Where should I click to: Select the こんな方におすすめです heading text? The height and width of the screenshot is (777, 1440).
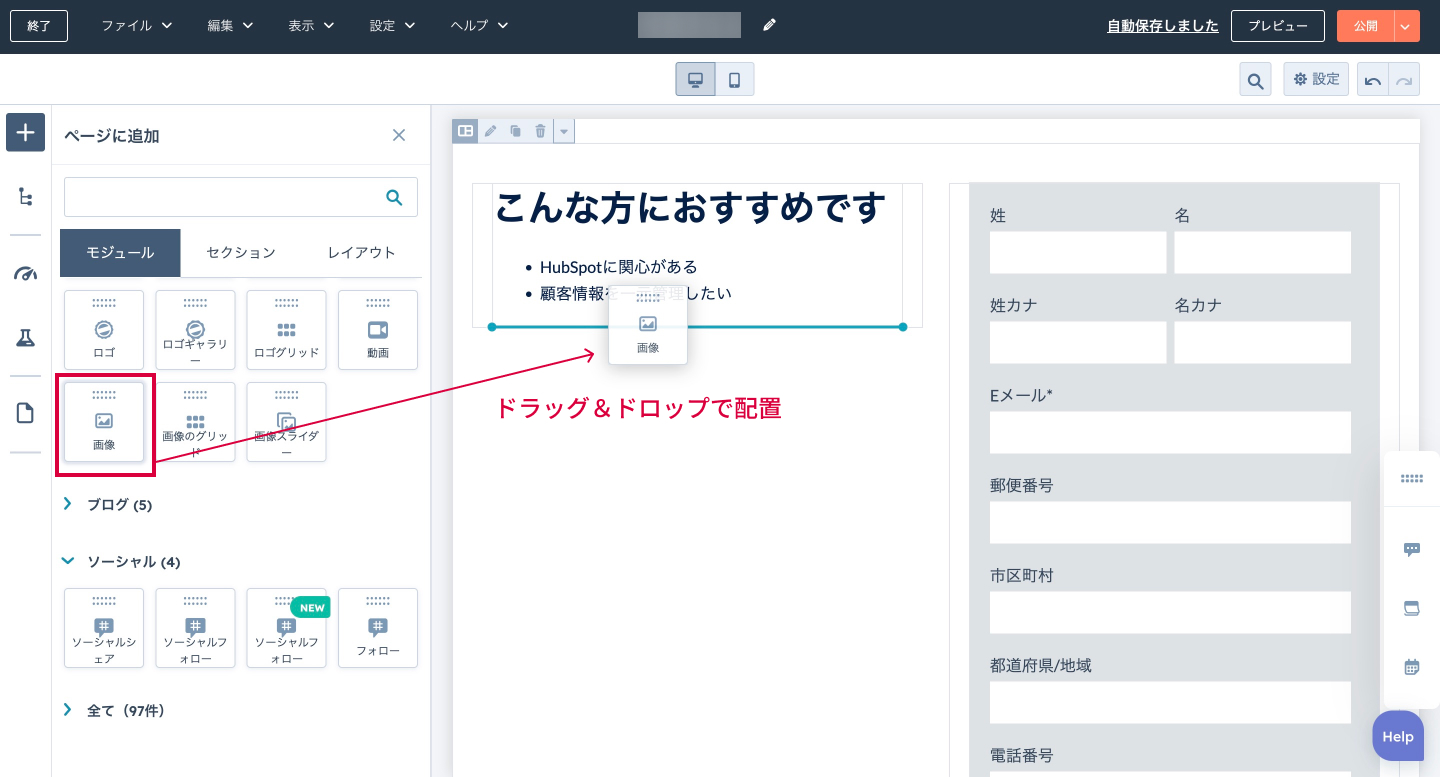tap(690, 207)
